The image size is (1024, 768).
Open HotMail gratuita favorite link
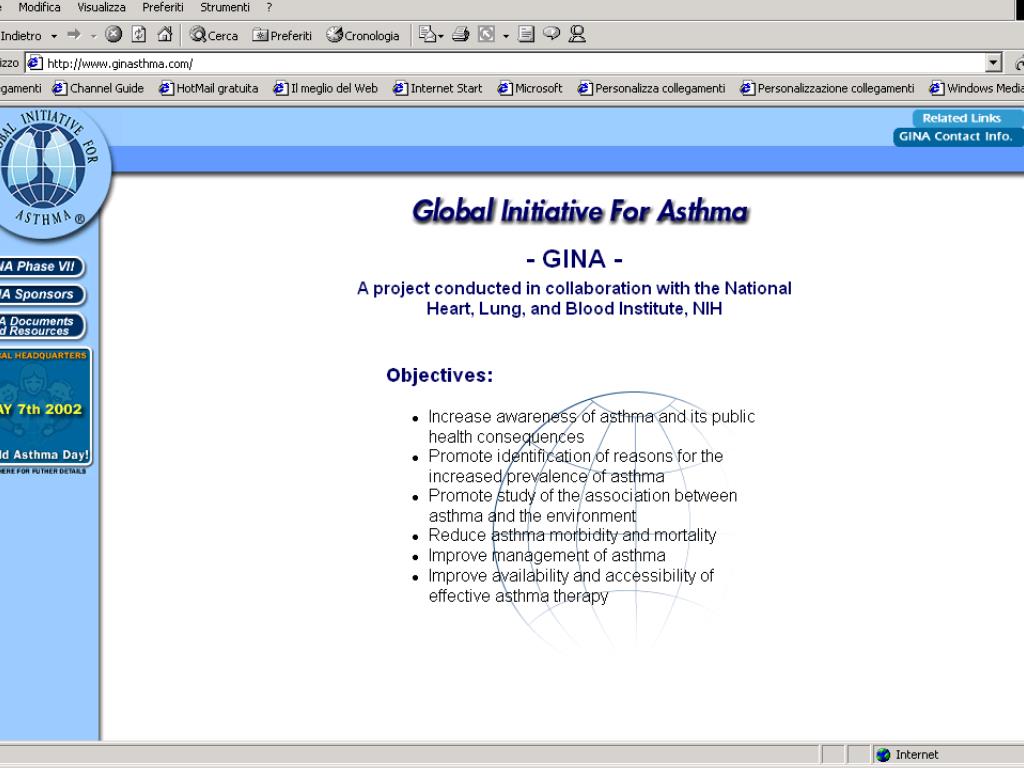click(x=208, y=88)
